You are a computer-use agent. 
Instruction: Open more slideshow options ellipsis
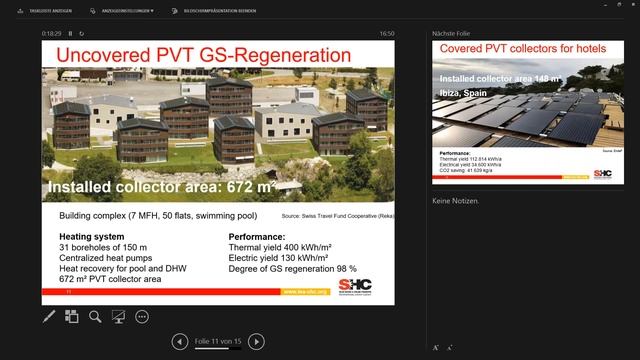(142, 317)
